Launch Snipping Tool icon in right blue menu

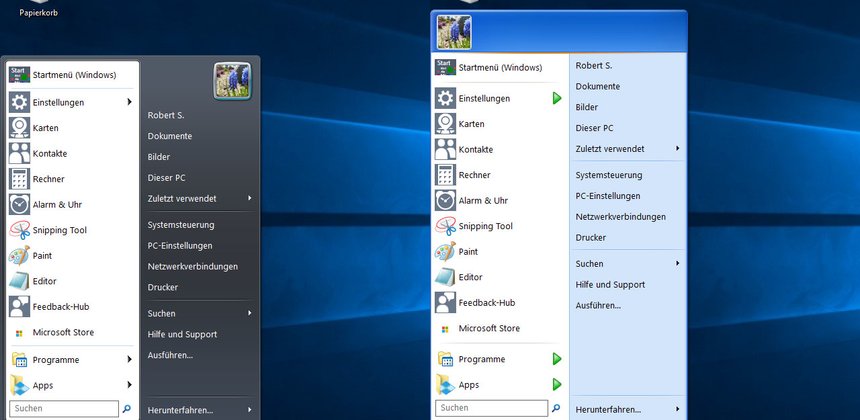[x=445, y=226]
